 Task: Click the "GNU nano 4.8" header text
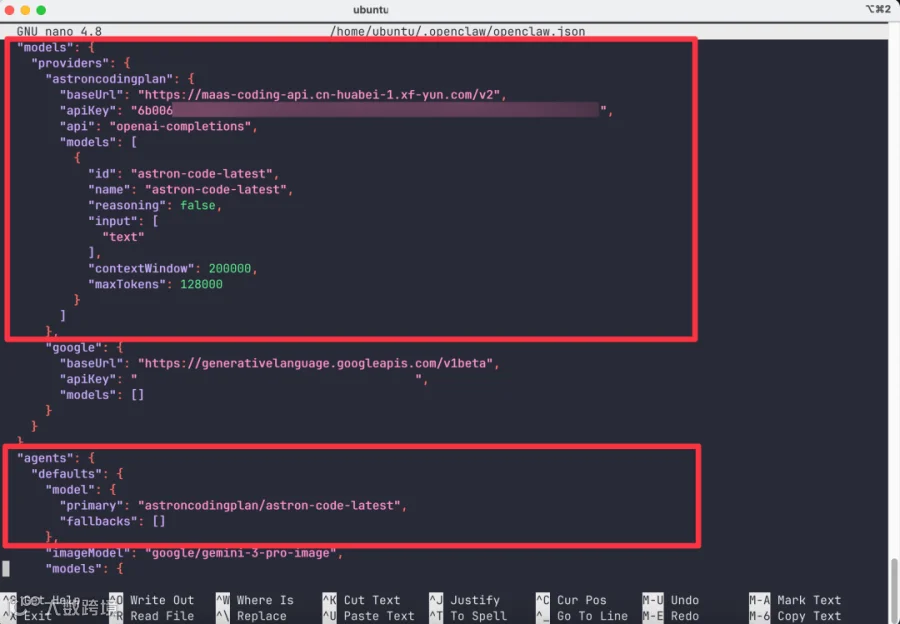59,31
